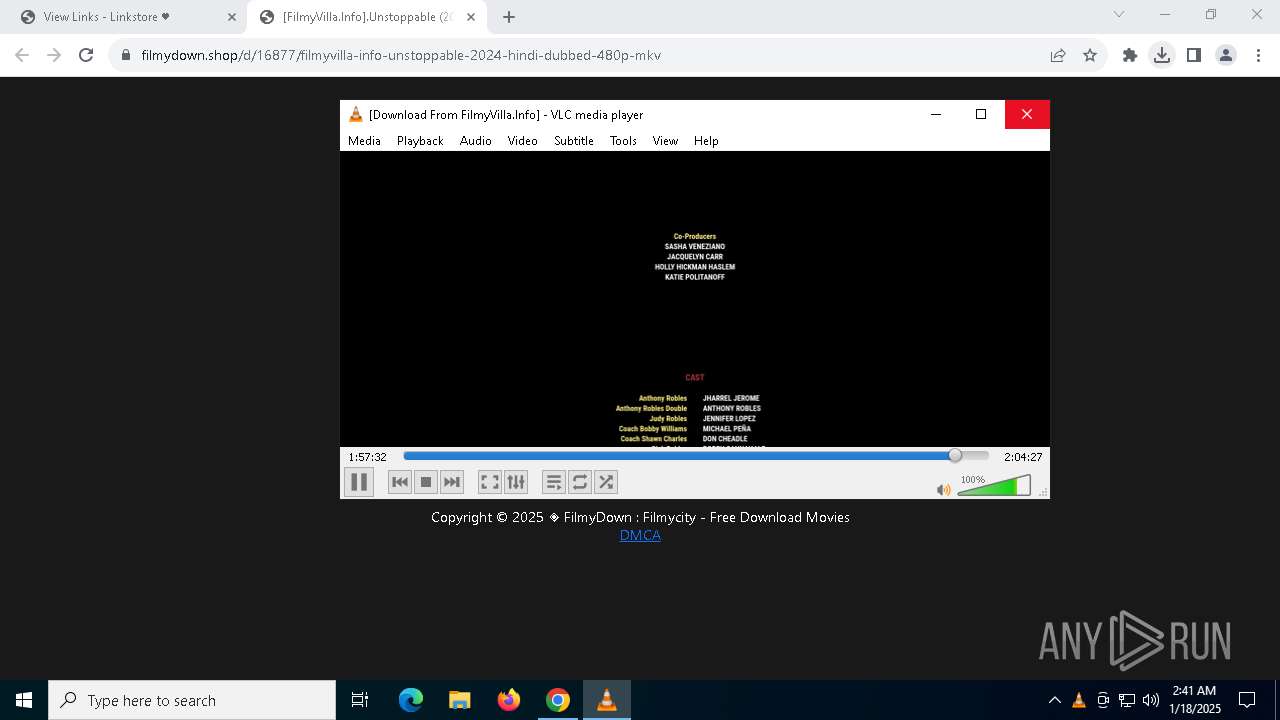Launch Firefox from taskbar
This screenshot has width=1280, height=720.
[x=509, y=700]
